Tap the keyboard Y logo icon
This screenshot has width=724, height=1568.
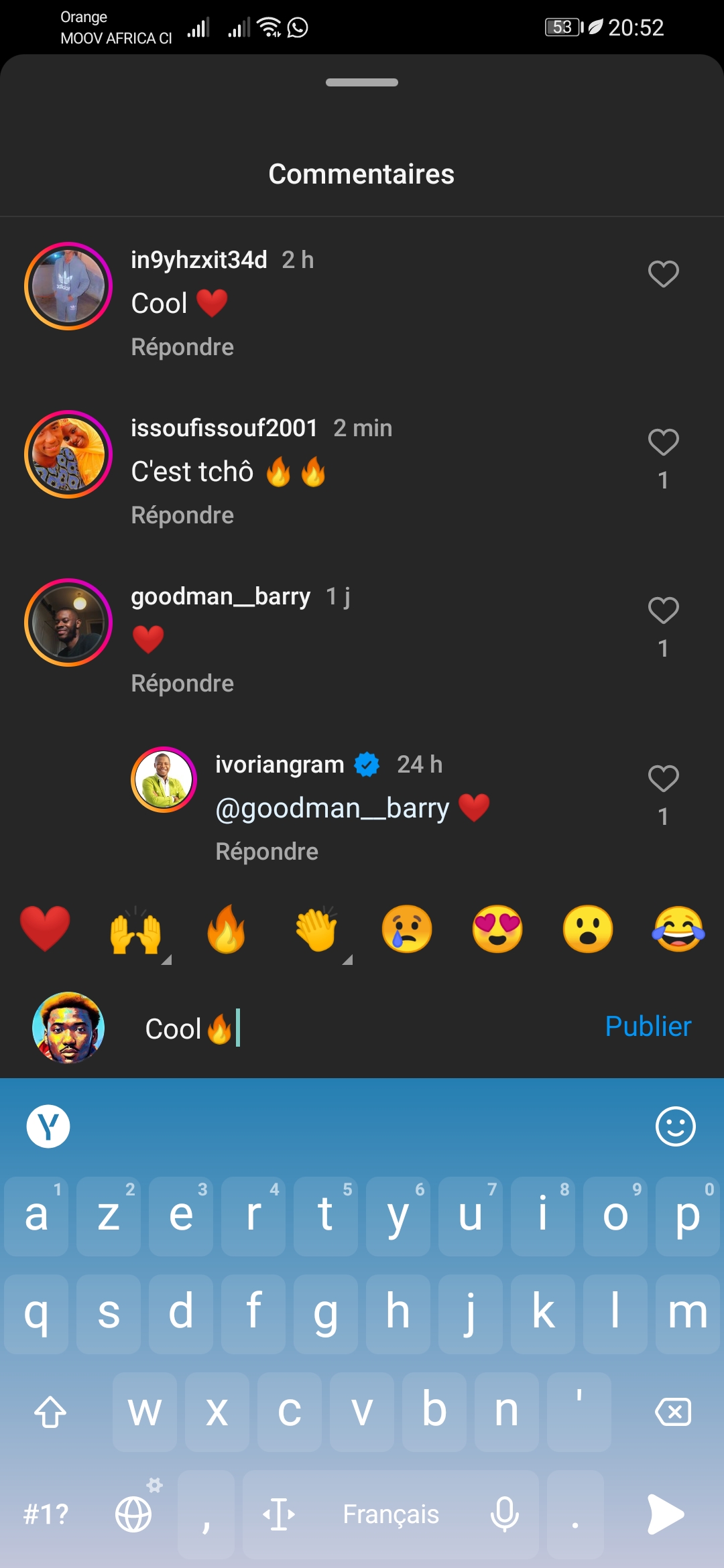[x=48, y=1126]
